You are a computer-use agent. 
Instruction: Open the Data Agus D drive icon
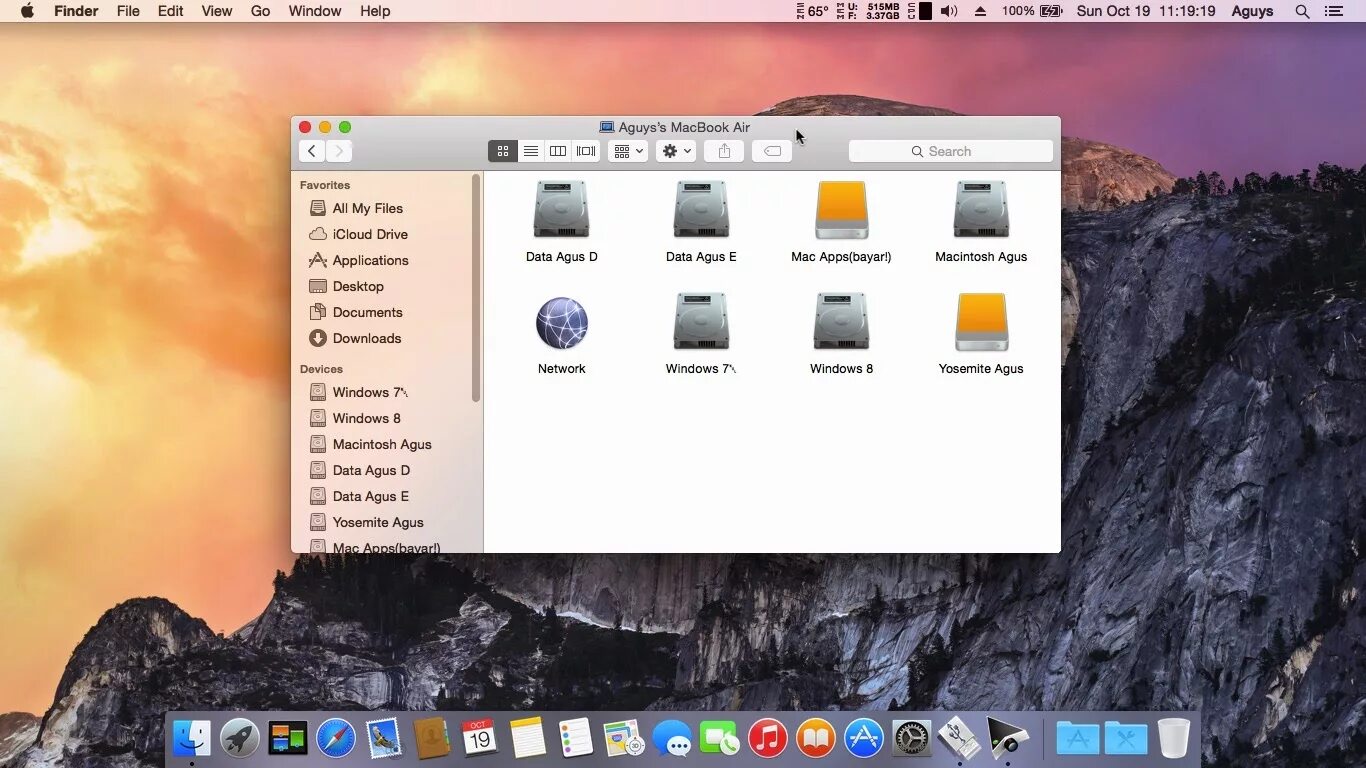[561, 210]
